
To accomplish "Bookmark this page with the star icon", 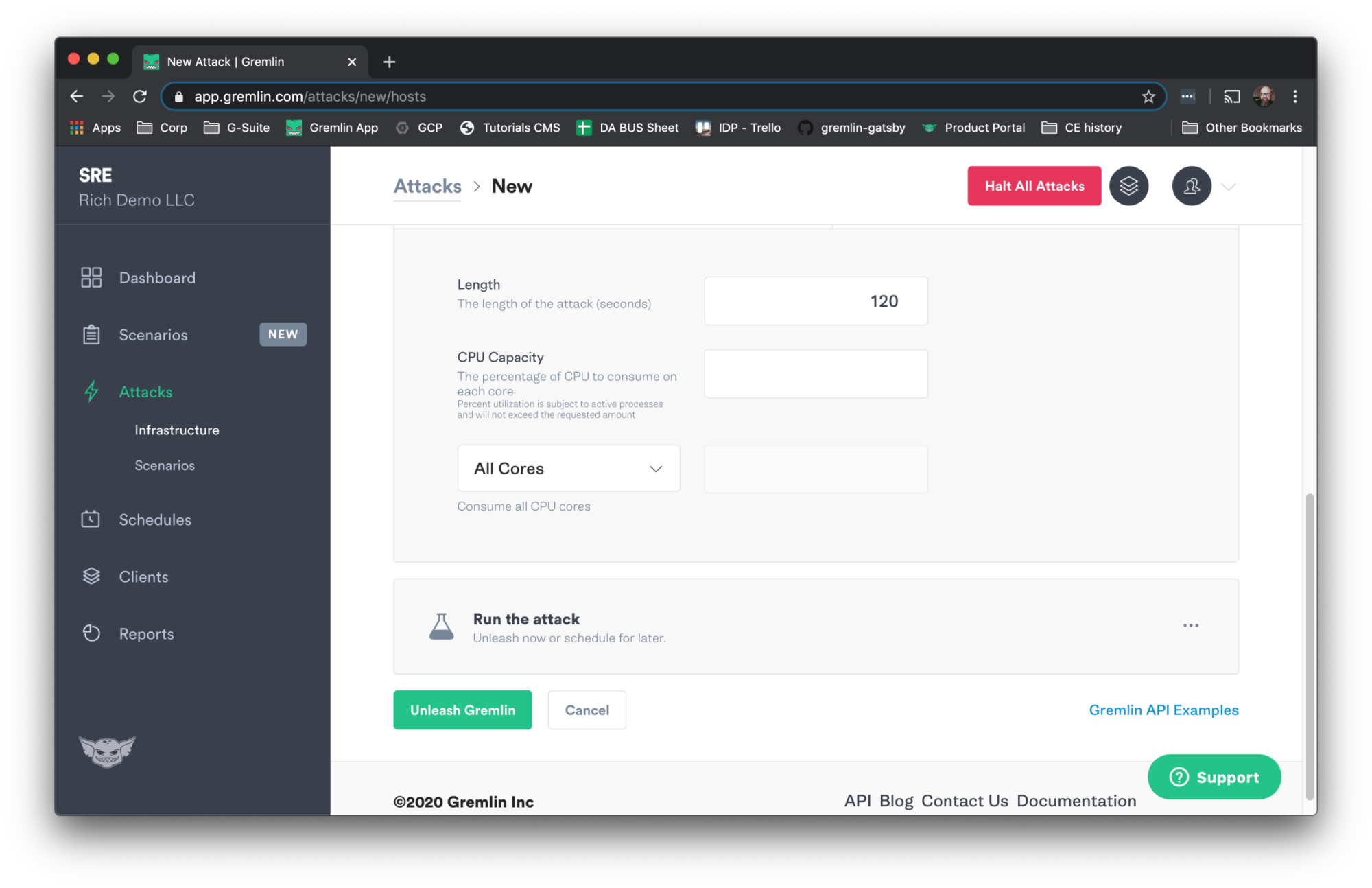I will coord(1148,96).
